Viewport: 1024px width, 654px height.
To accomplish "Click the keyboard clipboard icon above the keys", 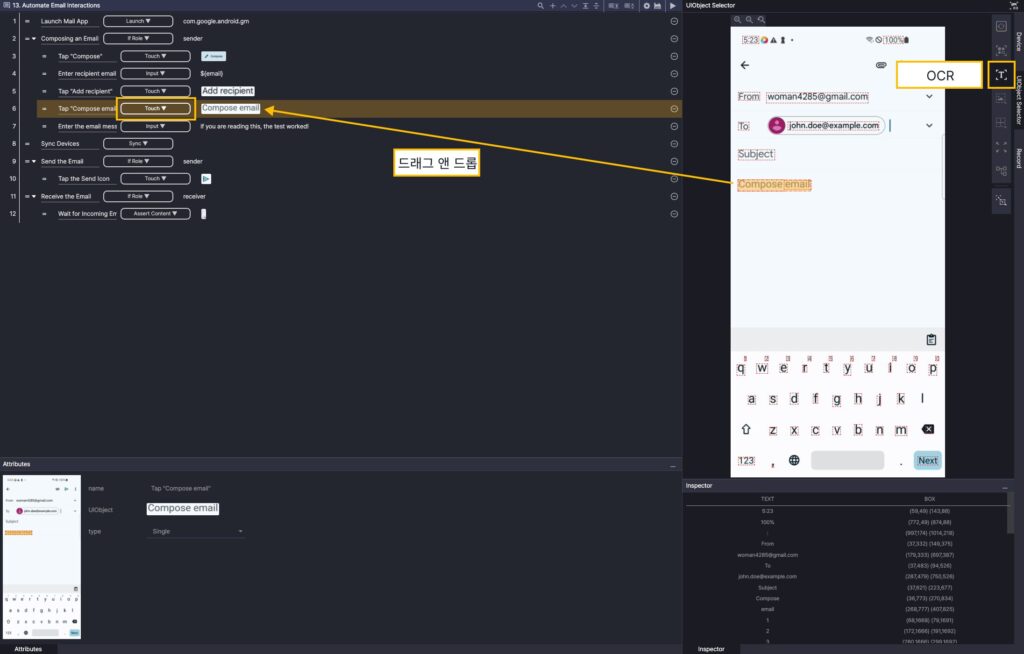I will coord(931,339).
